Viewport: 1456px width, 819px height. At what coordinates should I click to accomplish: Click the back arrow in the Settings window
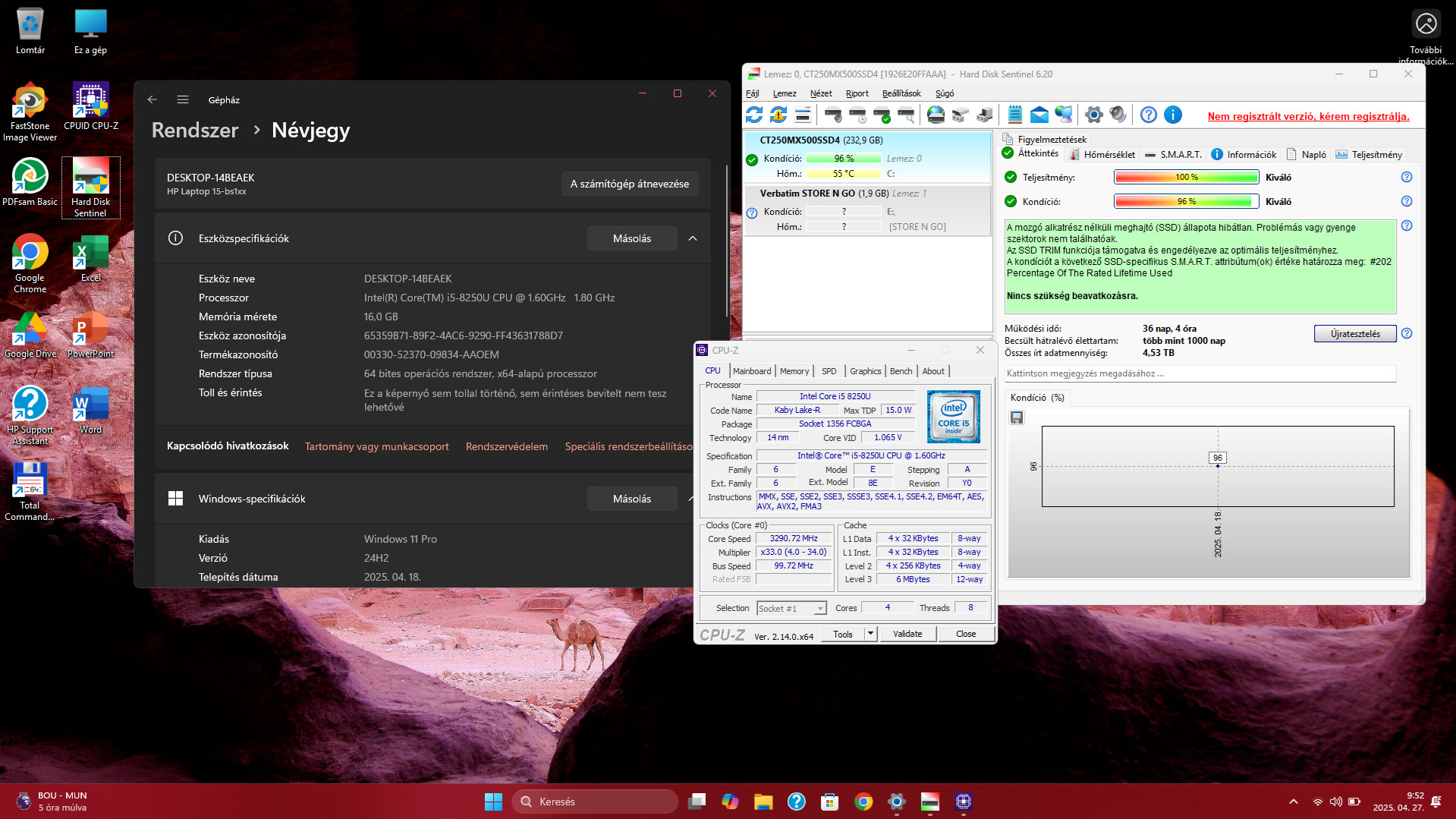pos(153,99)
